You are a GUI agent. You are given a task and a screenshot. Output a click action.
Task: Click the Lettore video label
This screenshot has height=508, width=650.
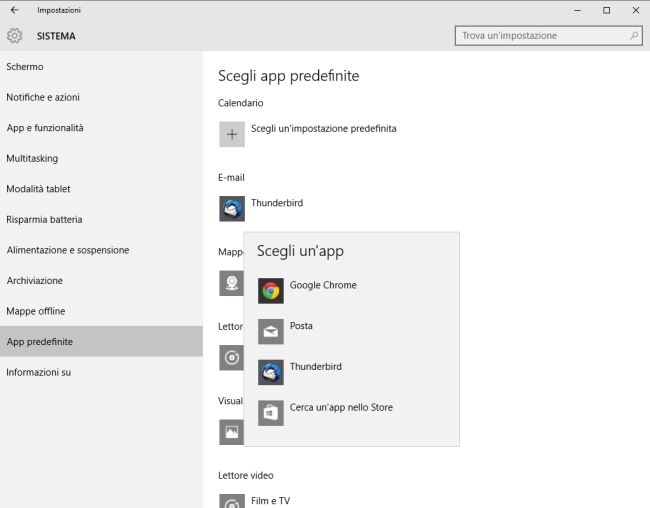[x=246, y=475]
